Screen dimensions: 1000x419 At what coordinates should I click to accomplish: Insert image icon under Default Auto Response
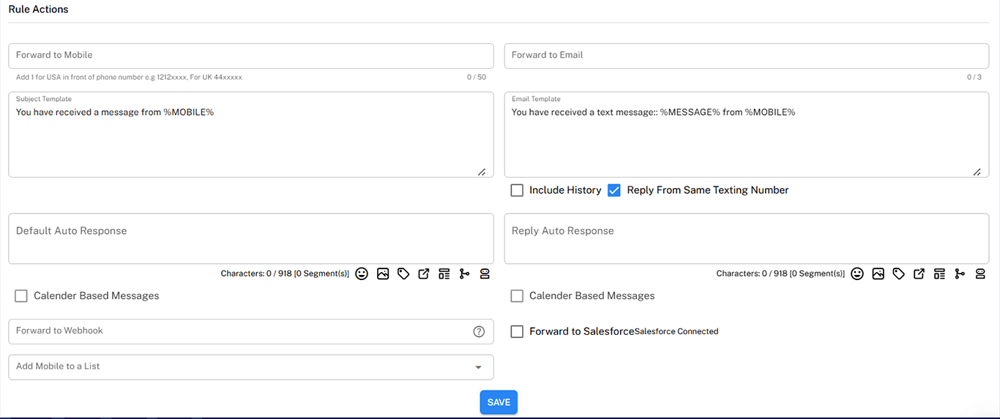[383, 274]
